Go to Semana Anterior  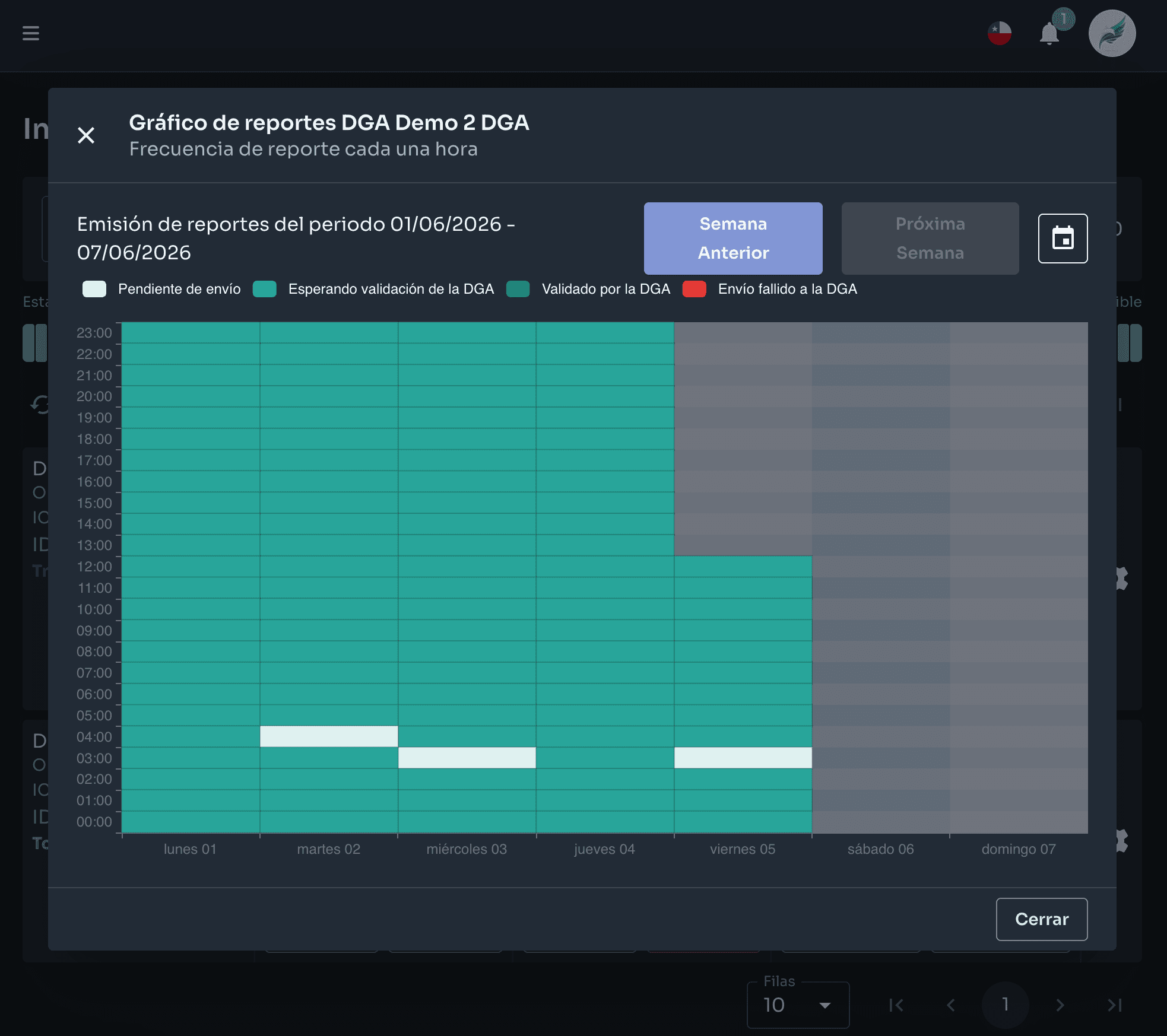click(733, 239)
